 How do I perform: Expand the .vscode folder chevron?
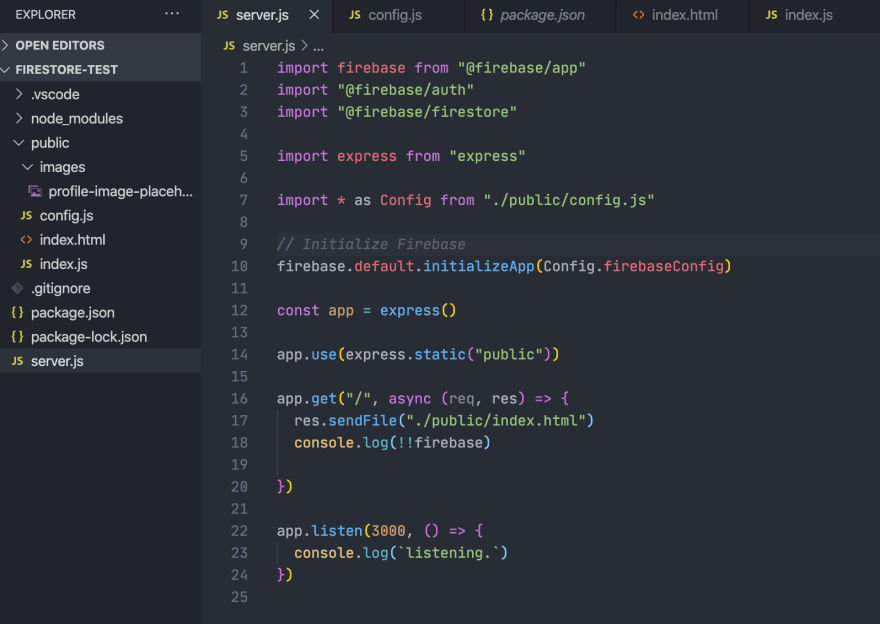(x=19, y=94)
